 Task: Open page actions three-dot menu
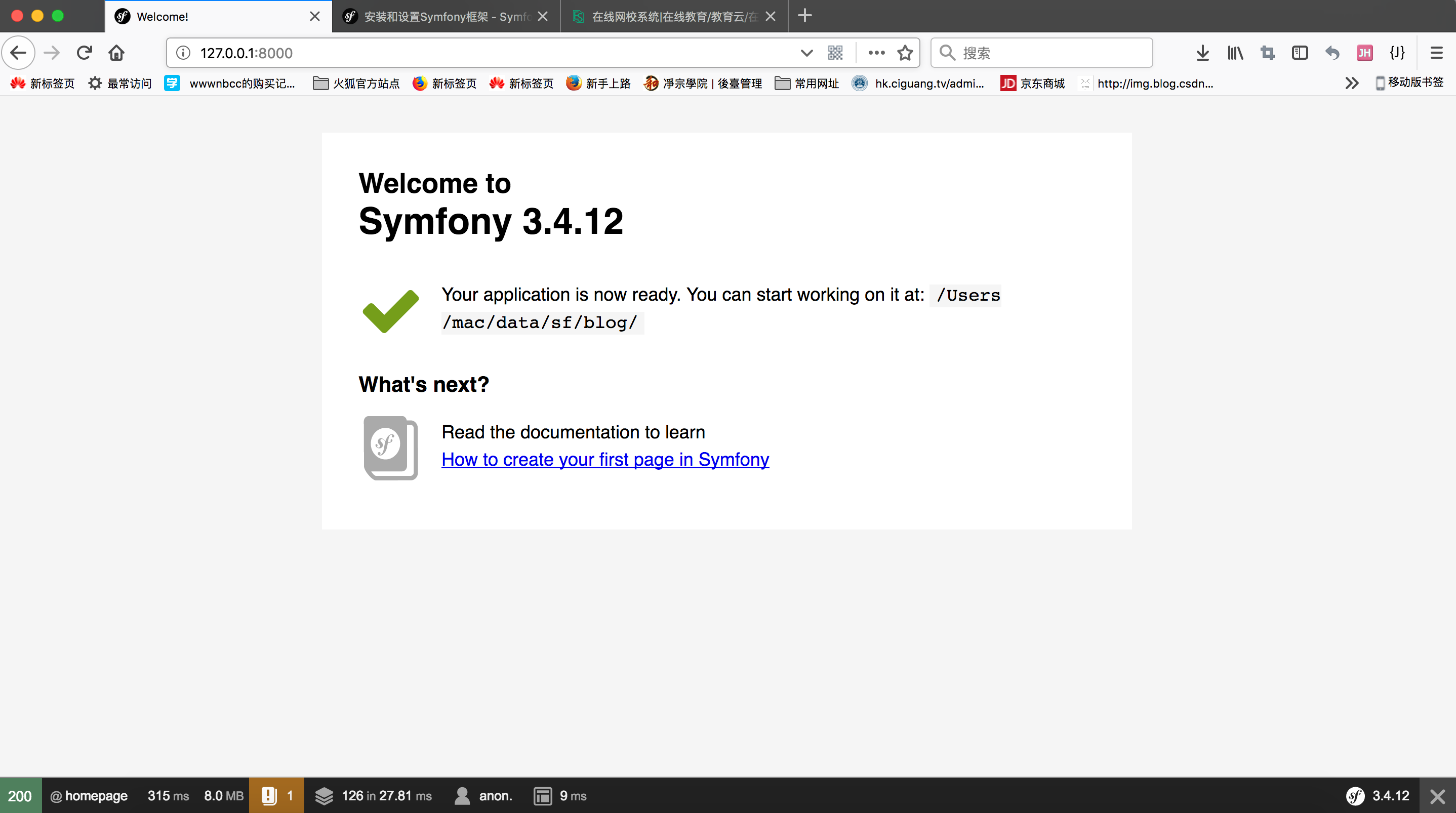point(877,53)
